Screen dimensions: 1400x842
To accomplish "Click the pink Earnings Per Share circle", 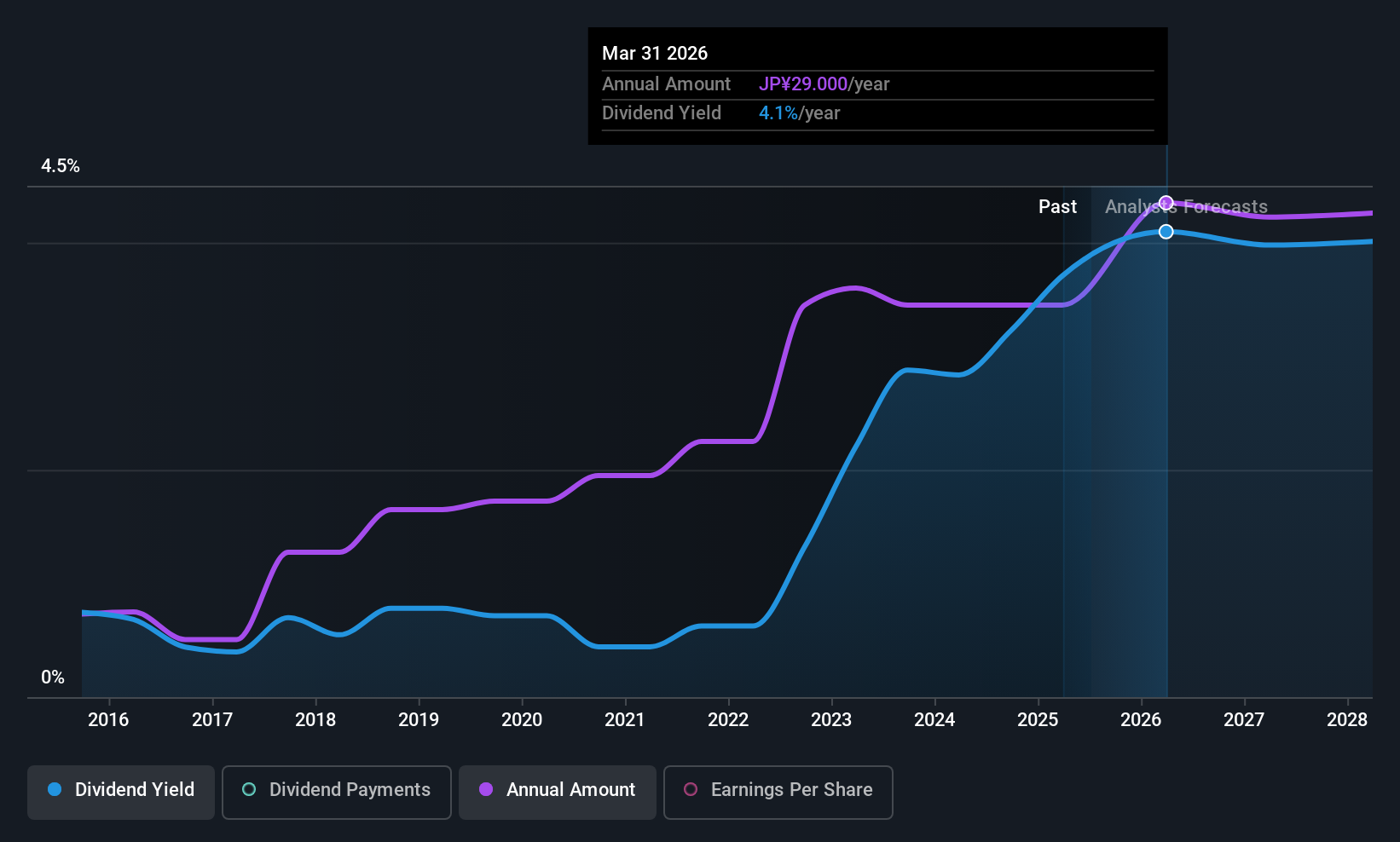I will (x=691, y=789).
